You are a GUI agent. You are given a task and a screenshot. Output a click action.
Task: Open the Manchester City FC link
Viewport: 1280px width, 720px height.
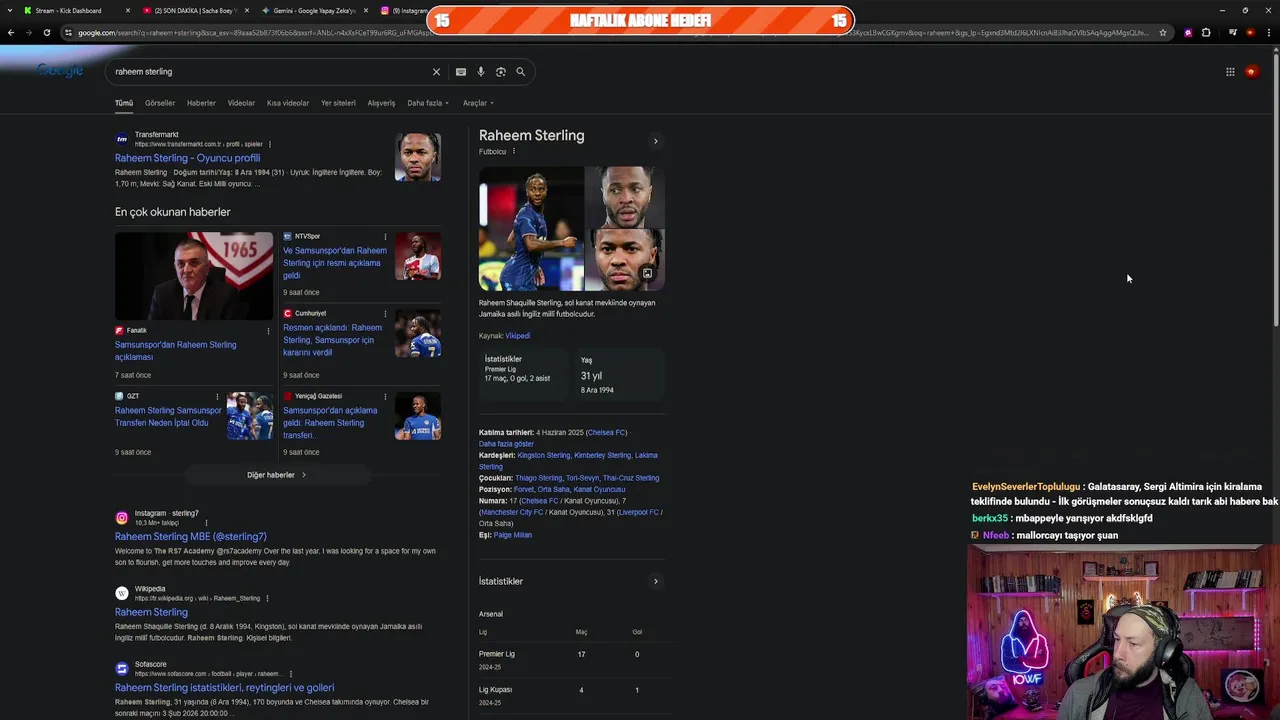(x=513, y=512)
